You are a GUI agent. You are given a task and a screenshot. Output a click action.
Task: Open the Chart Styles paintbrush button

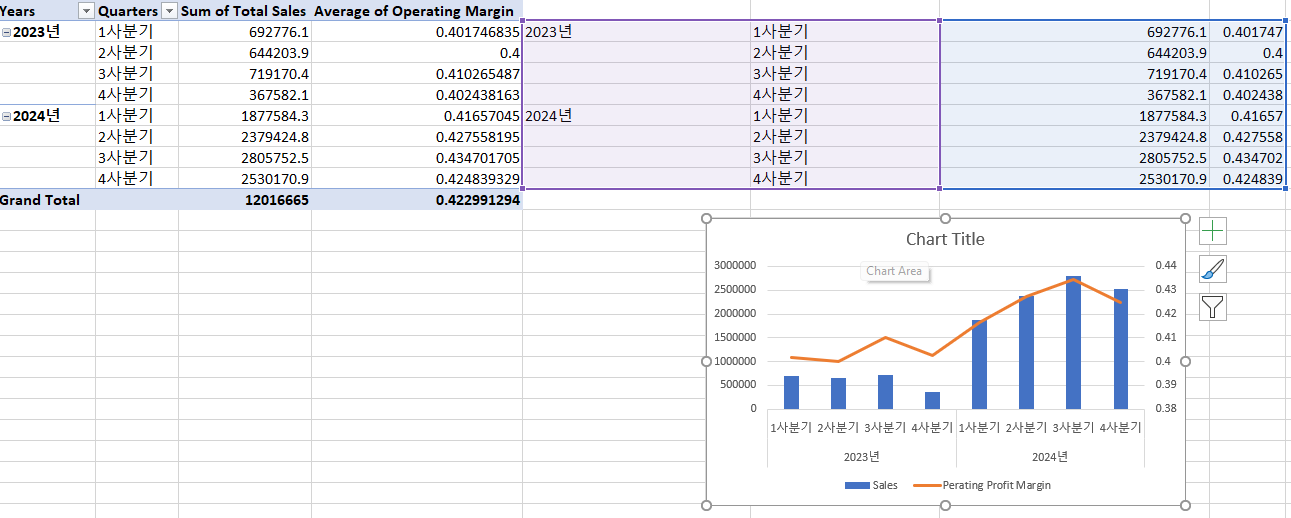(1212, 269)
